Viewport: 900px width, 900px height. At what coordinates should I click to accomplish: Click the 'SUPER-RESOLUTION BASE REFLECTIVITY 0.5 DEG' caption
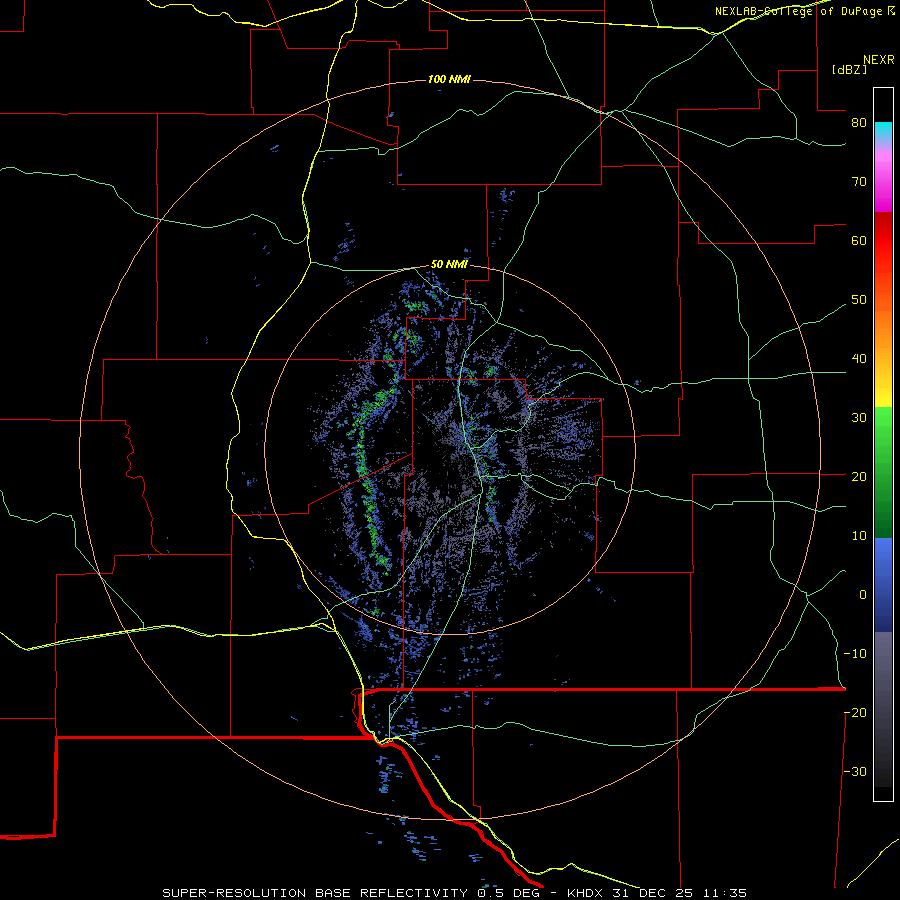coord(352,893)
